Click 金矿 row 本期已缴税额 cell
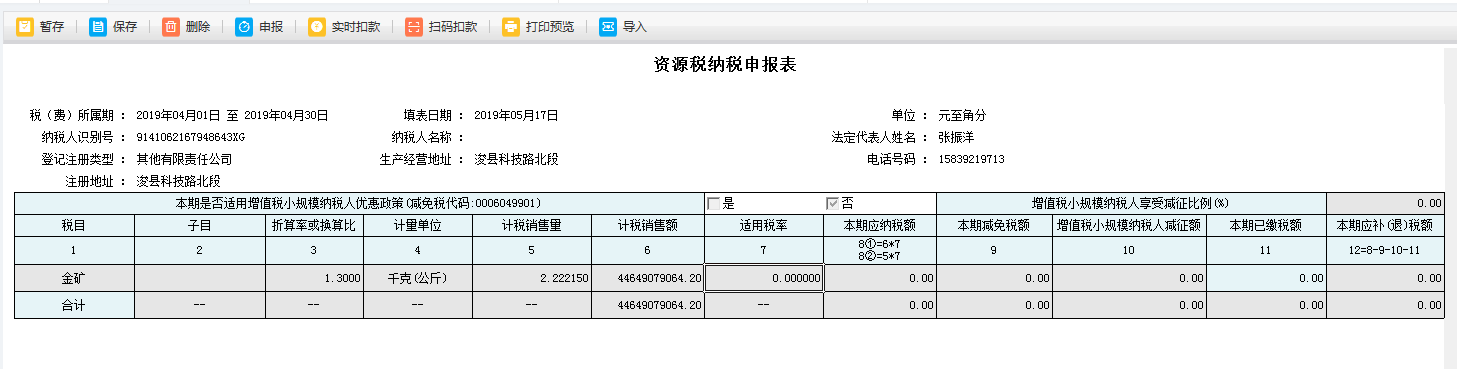The width and height of the screenshot is (1457, 369). pyautogui.click(x=1266, y=278)
